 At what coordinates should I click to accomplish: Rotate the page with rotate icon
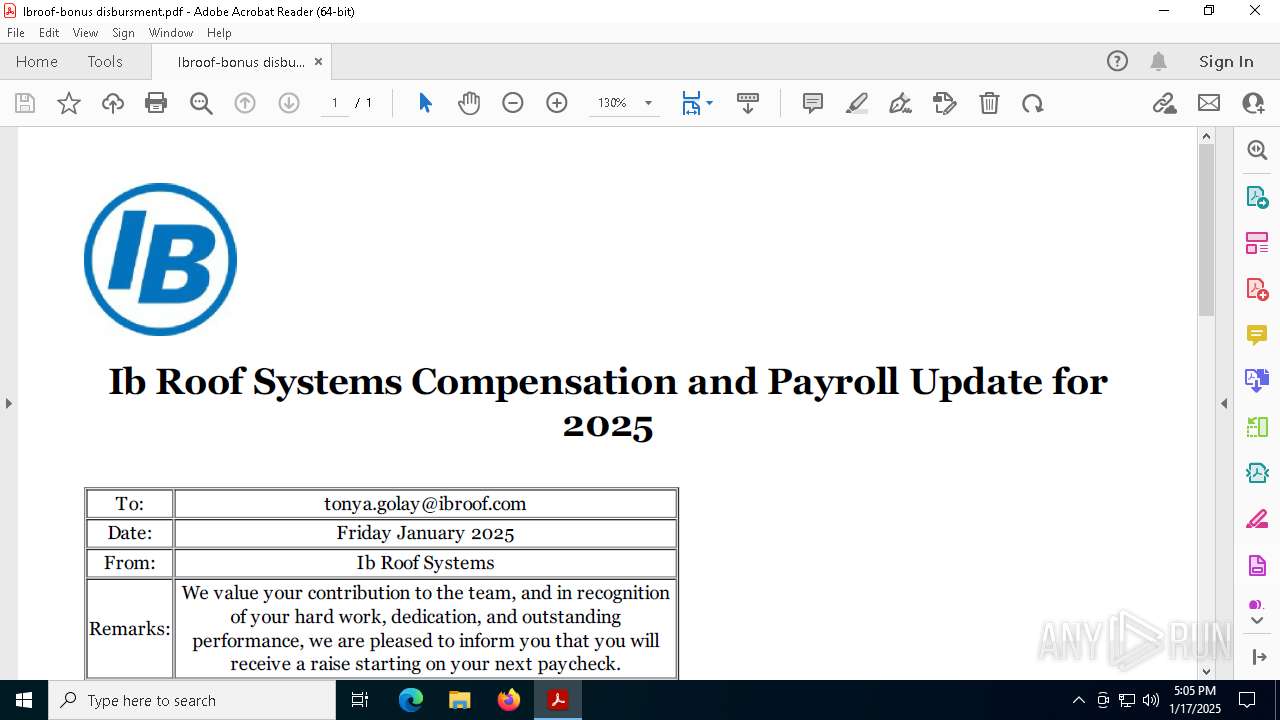[1033, 103]
